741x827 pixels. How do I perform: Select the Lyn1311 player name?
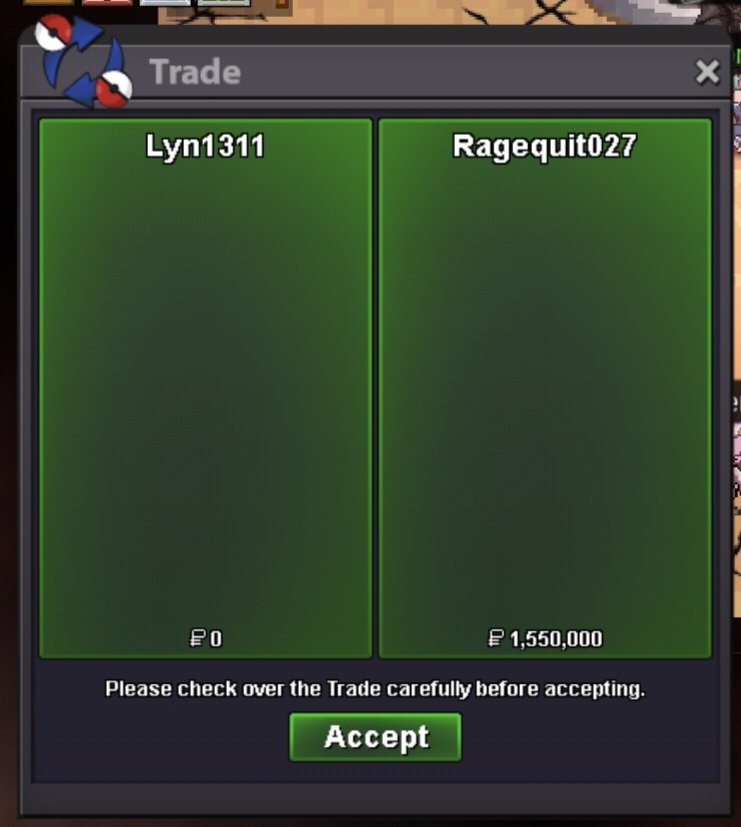pyautogui.click(x=205, y=146)
